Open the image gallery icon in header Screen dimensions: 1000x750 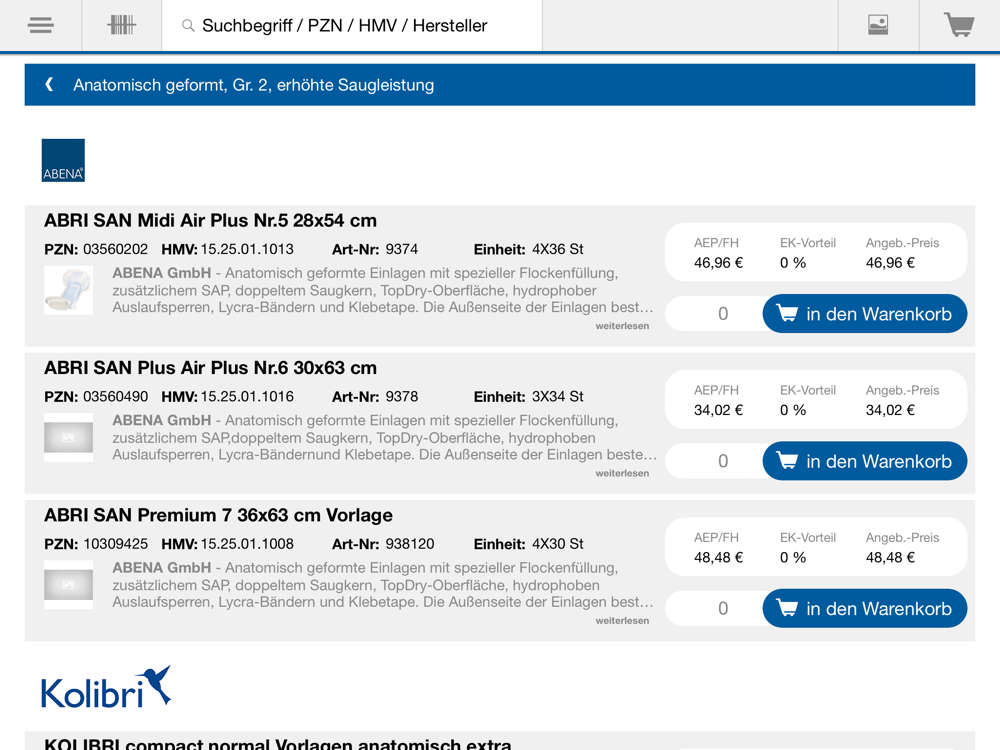878,26
